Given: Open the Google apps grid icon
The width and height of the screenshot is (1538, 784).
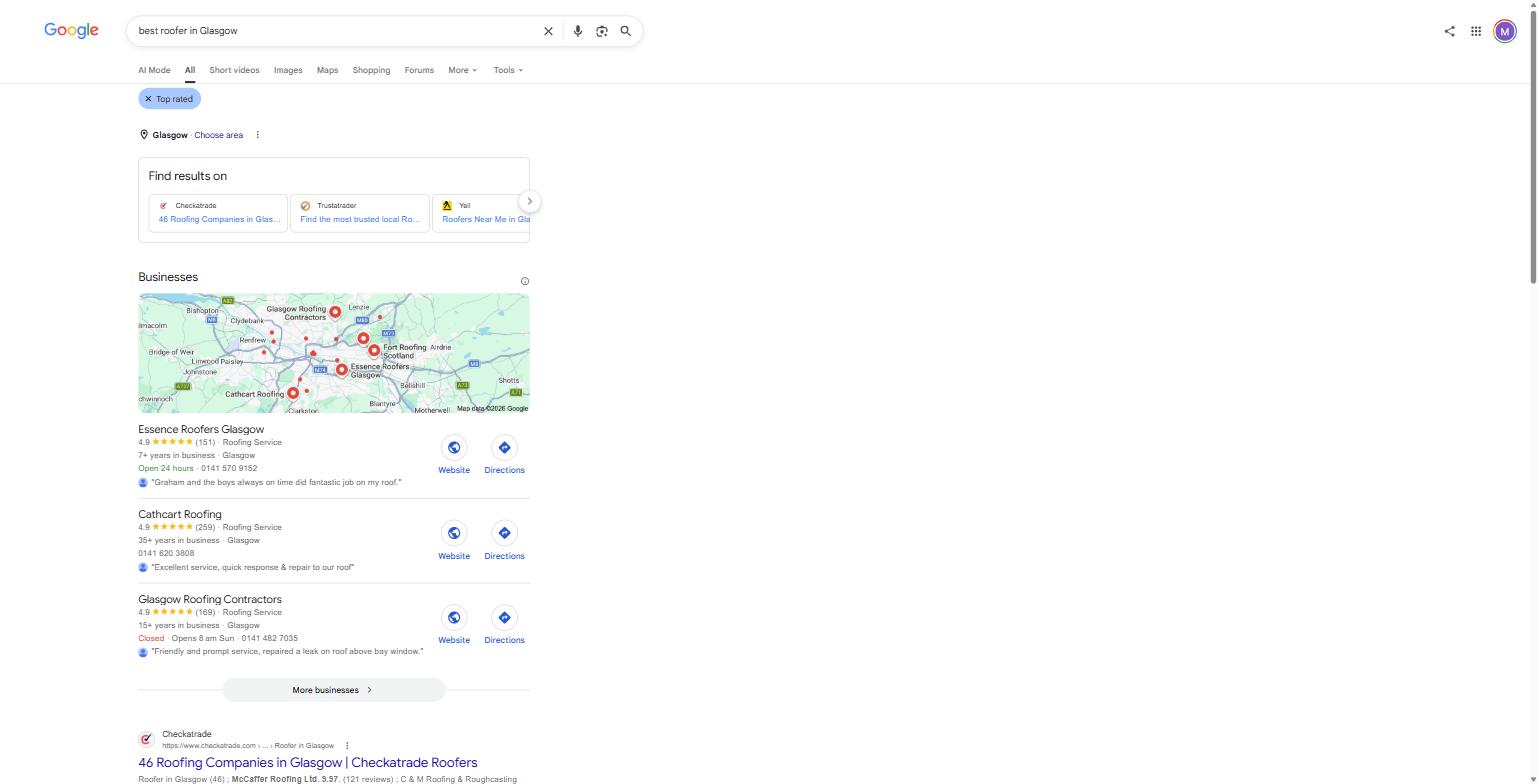Looking at the screenshot, I should 1476,31.
